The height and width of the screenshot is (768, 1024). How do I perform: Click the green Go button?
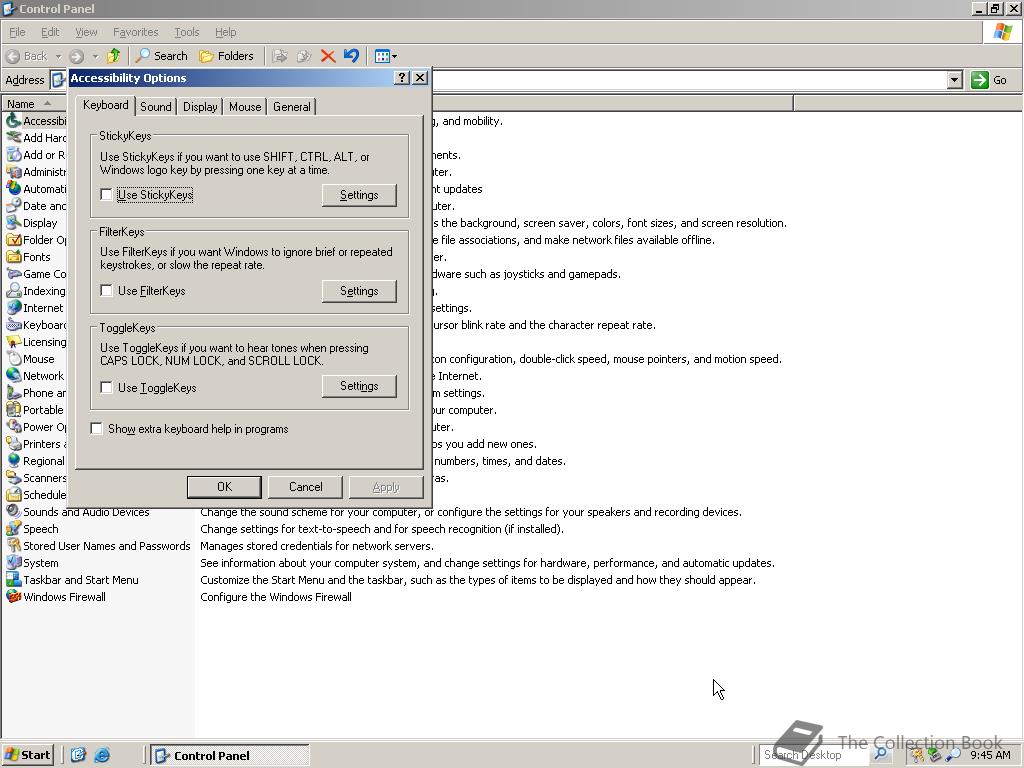[989, 80]
